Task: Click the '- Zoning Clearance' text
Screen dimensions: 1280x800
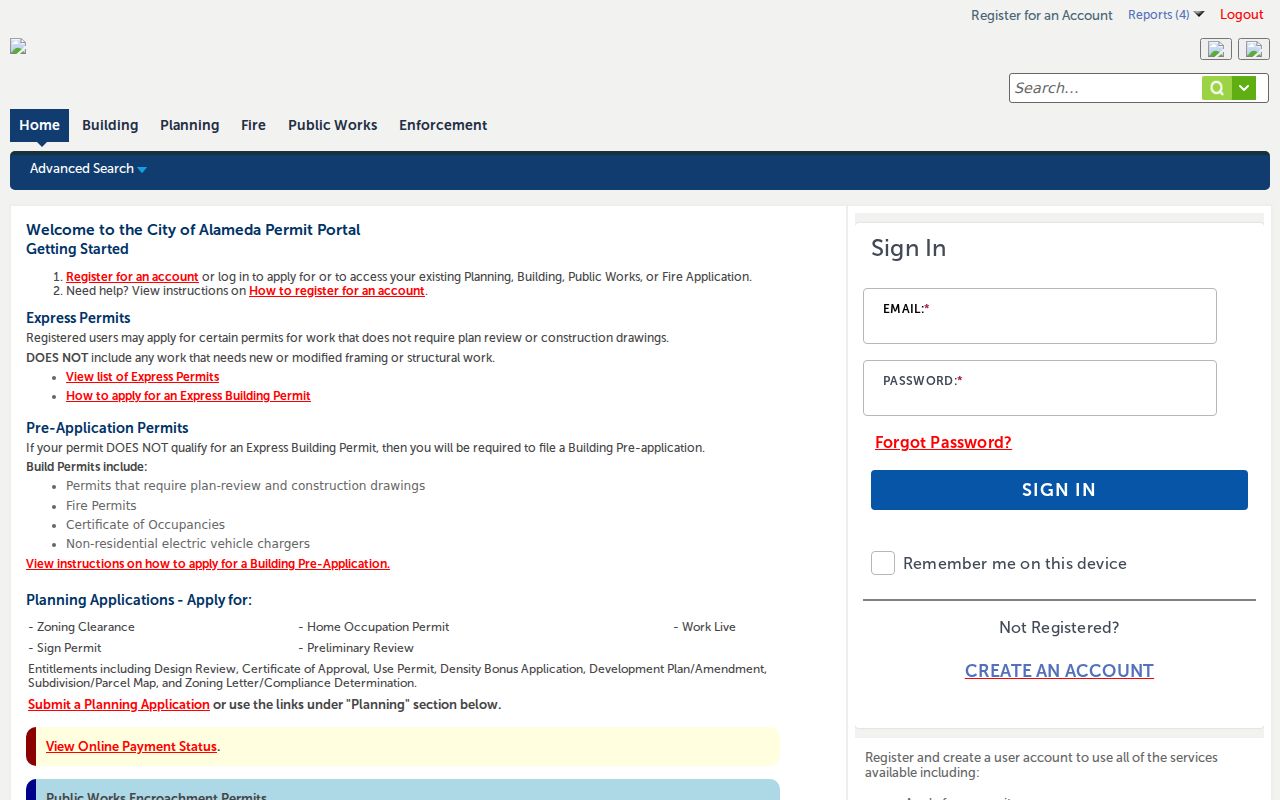Action: coord(81,627)
